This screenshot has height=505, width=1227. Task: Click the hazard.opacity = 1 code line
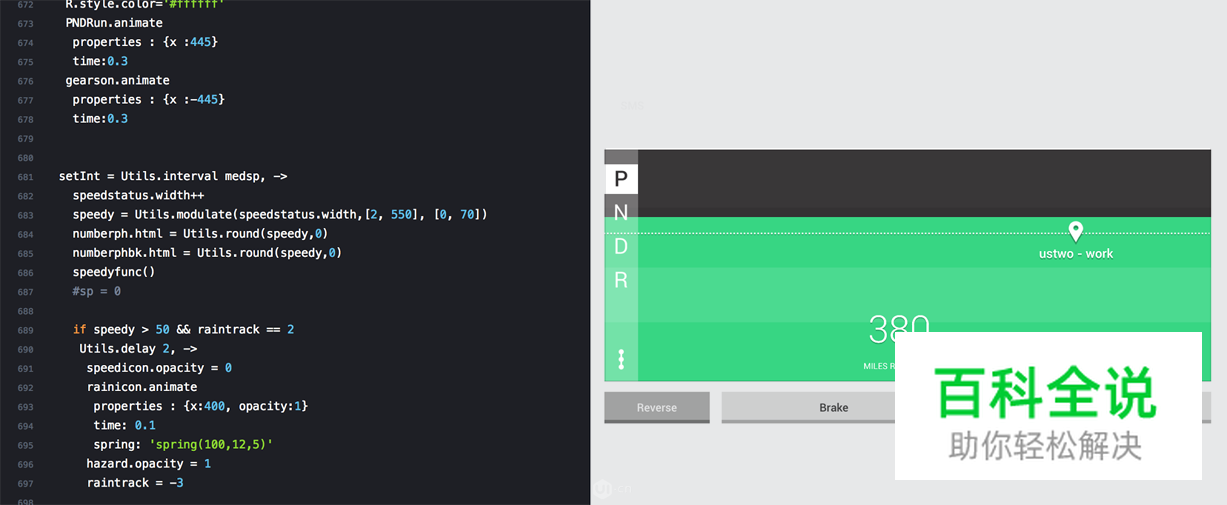pos(149,464)
